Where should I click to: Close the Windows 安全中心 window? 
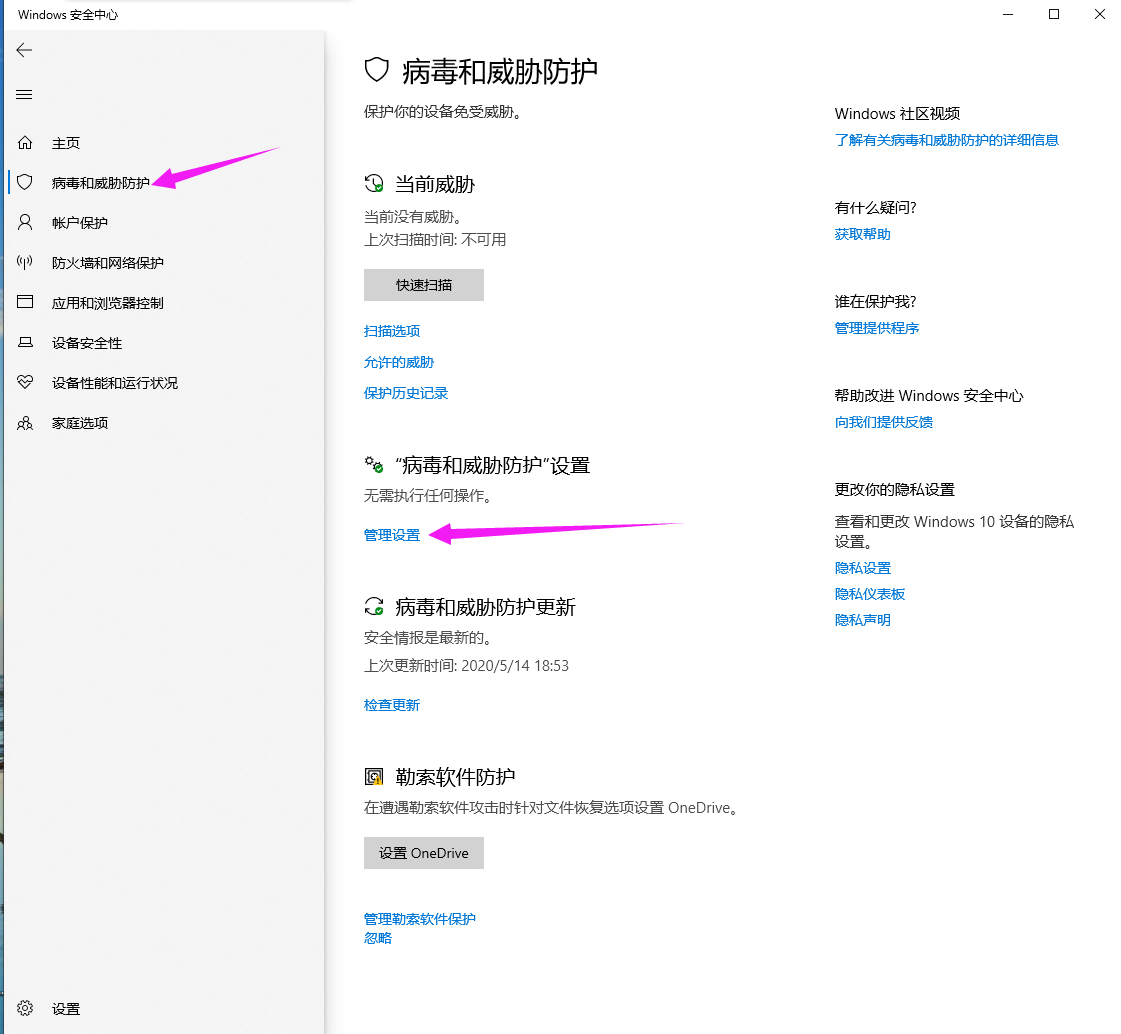click(x=1100, y=14)
